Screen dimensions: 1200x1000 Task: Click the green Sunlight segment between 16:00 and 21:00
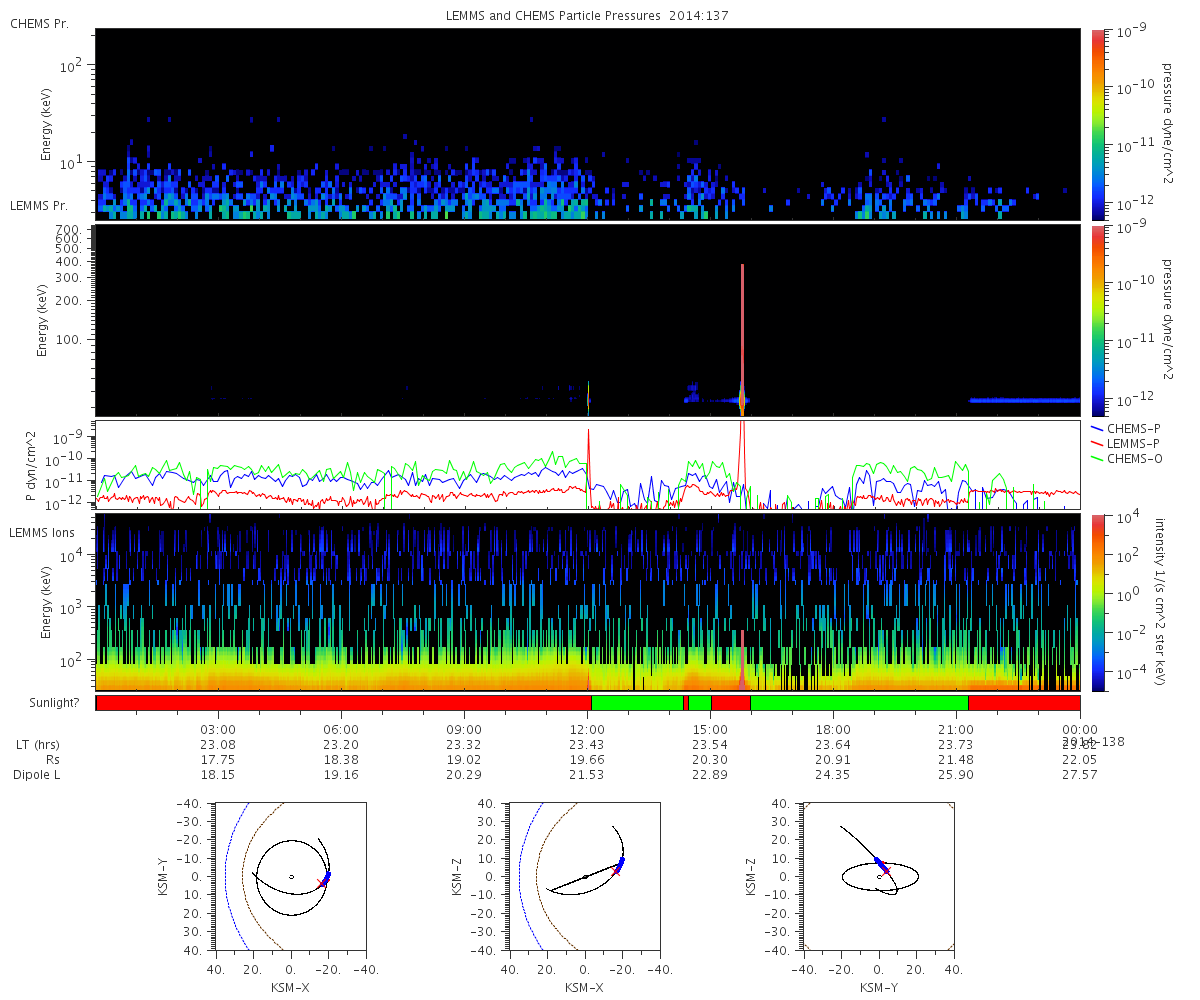click(x=858, y=703)
